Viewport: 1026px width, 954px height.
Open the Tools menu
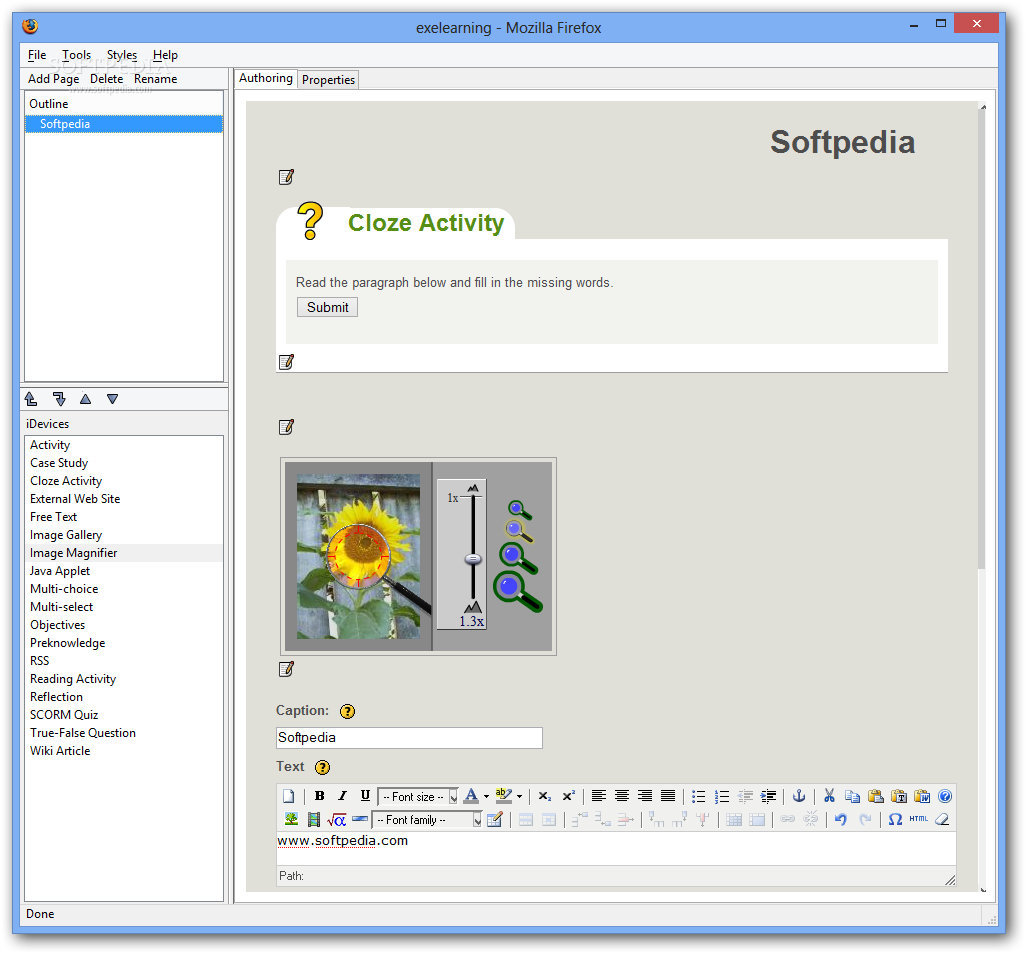click(77, 55)
